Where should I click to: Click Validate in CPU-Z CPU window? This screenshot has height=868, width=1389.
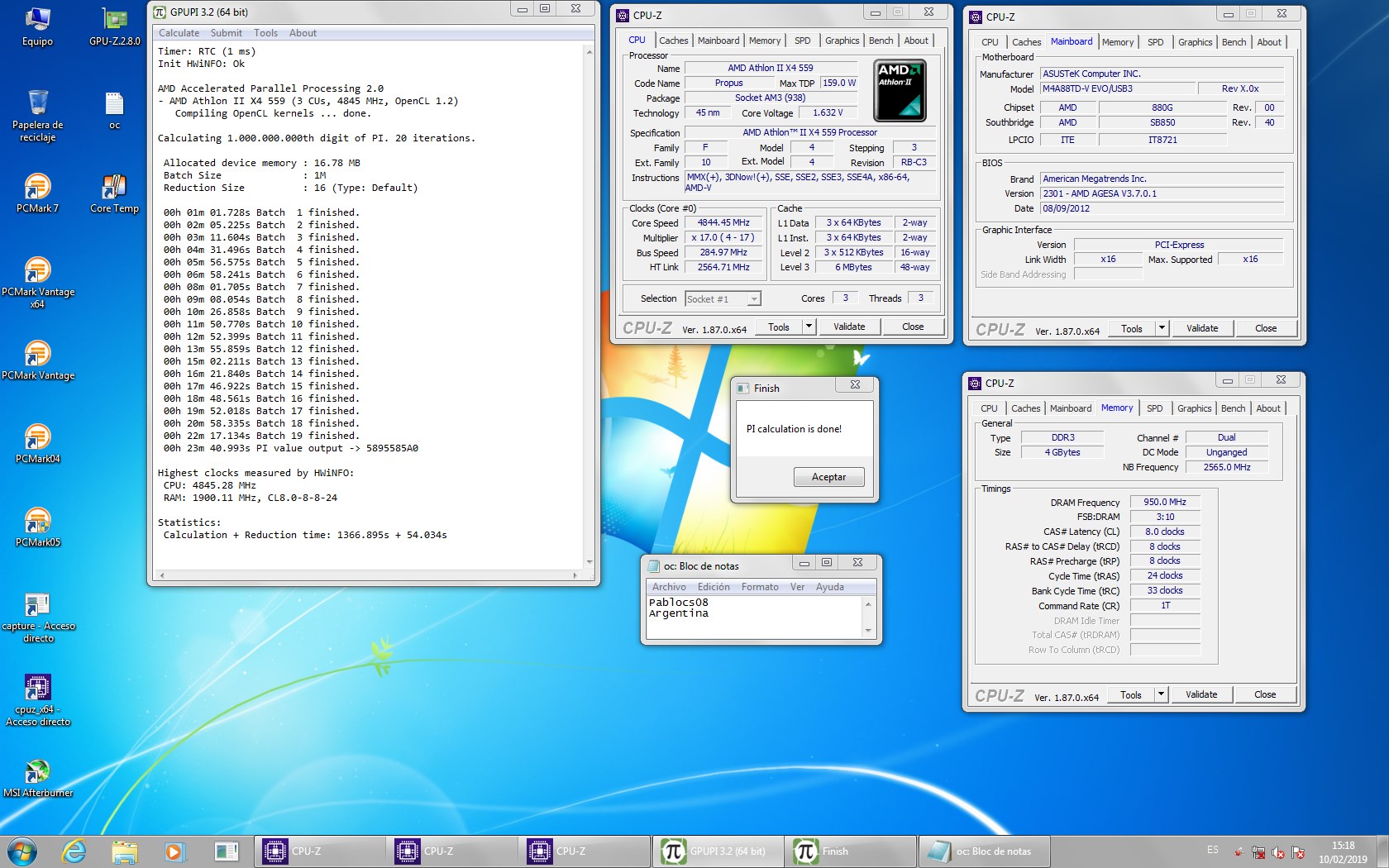tap(849, 327)
